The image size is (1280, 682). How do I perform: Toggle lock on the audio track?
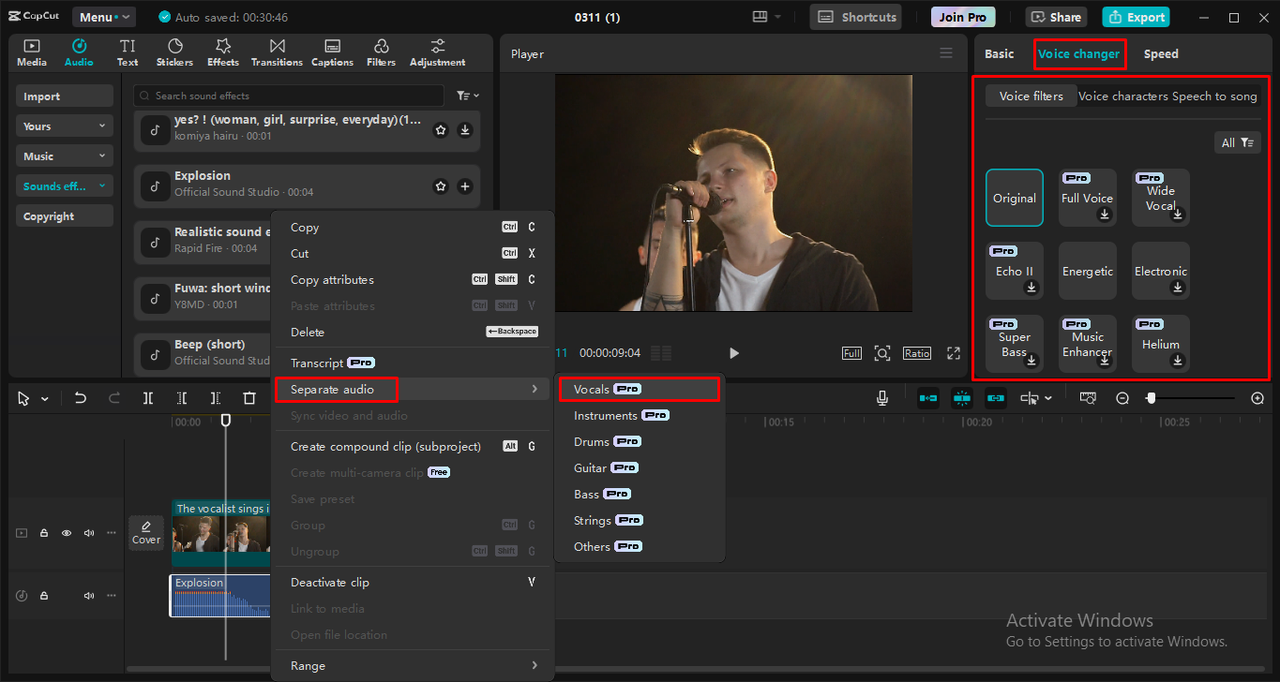[x=44, y=596]
